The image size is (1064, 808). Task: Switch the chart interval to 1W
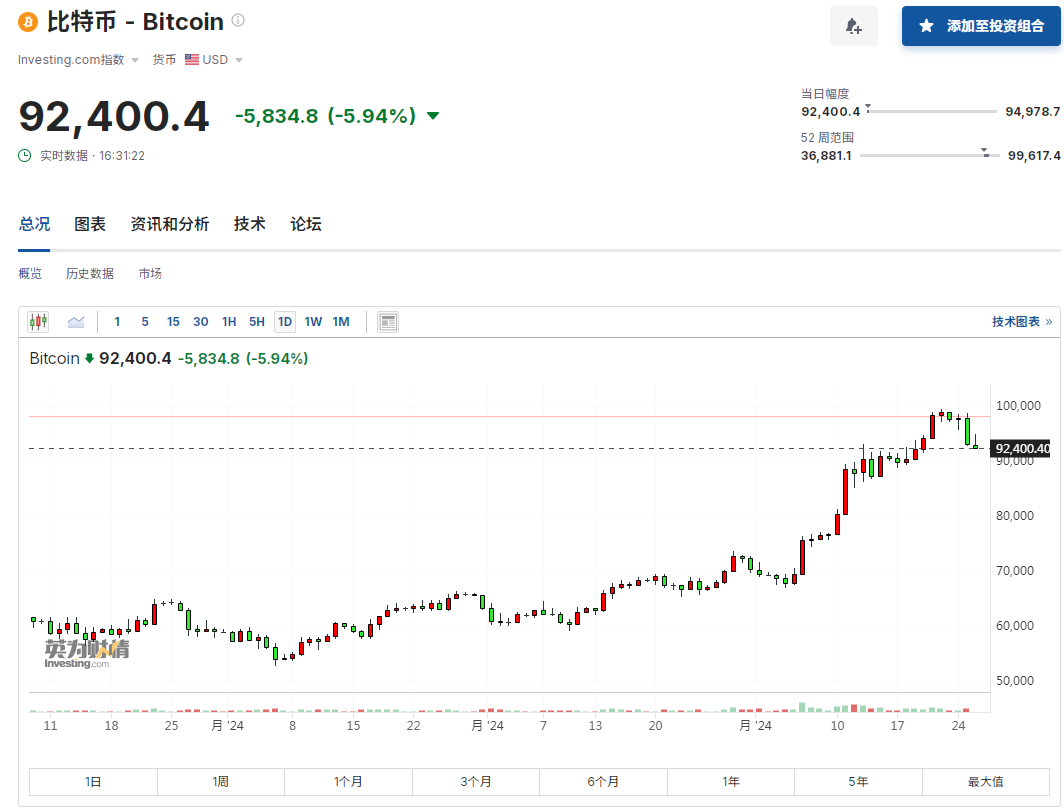(313, 322)
